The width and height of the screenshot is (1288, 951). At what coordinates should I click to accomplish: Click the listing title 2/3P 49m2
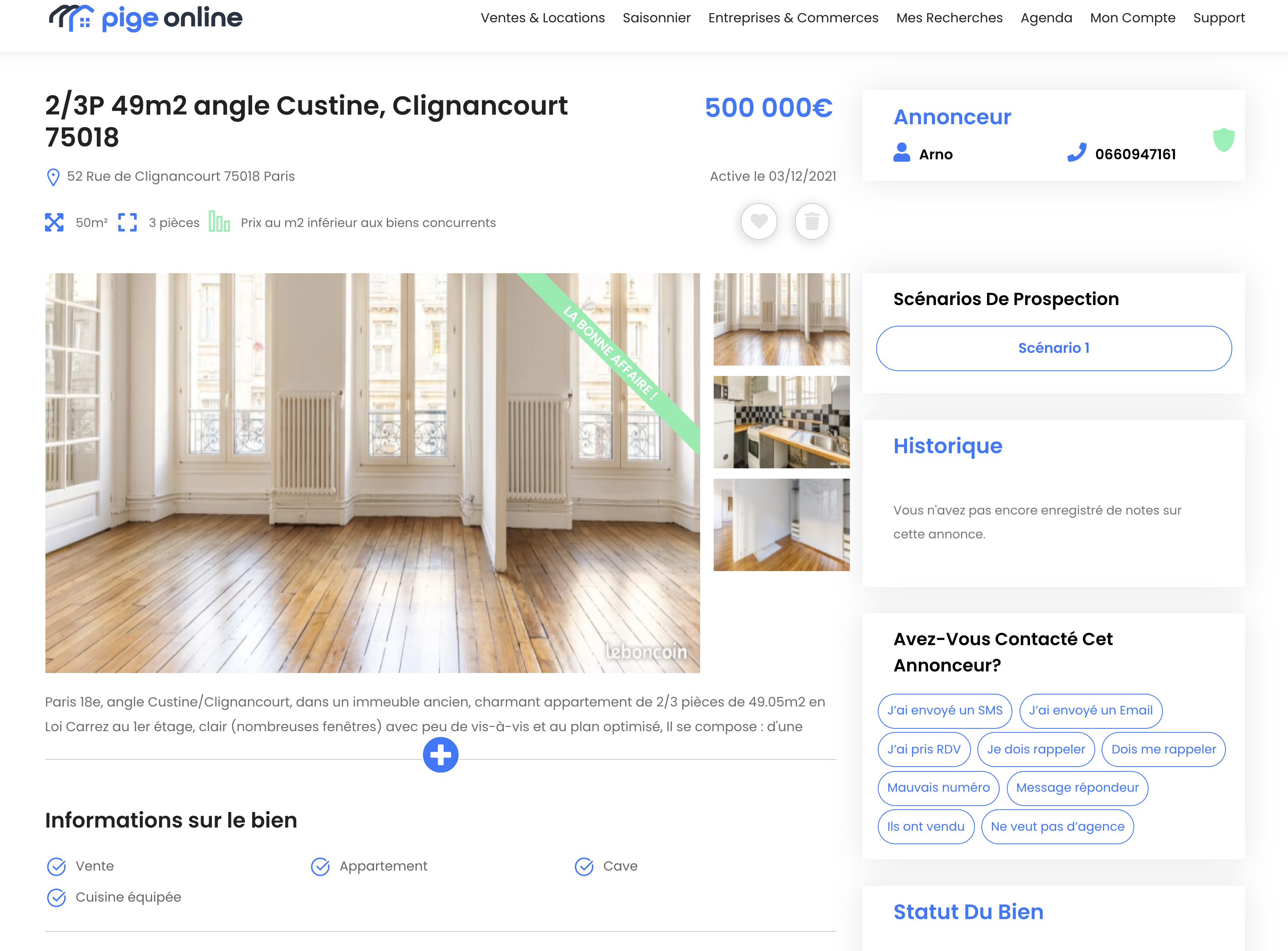pyautogui.click(x=306, y=121)
